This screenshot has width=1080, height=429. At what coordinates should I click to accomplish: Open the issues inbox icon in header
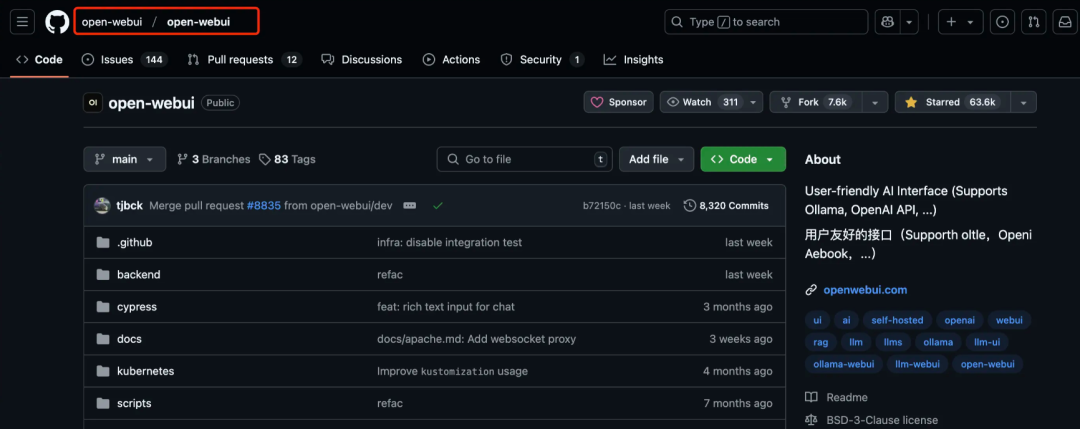[x=1003, y=22]
